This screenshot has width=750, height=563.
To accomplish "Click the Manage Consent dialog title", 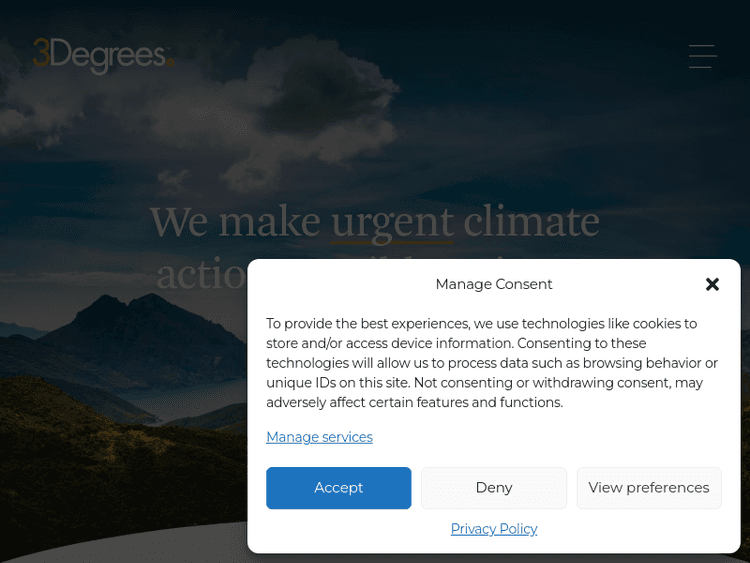I will [x=494, y=284].
